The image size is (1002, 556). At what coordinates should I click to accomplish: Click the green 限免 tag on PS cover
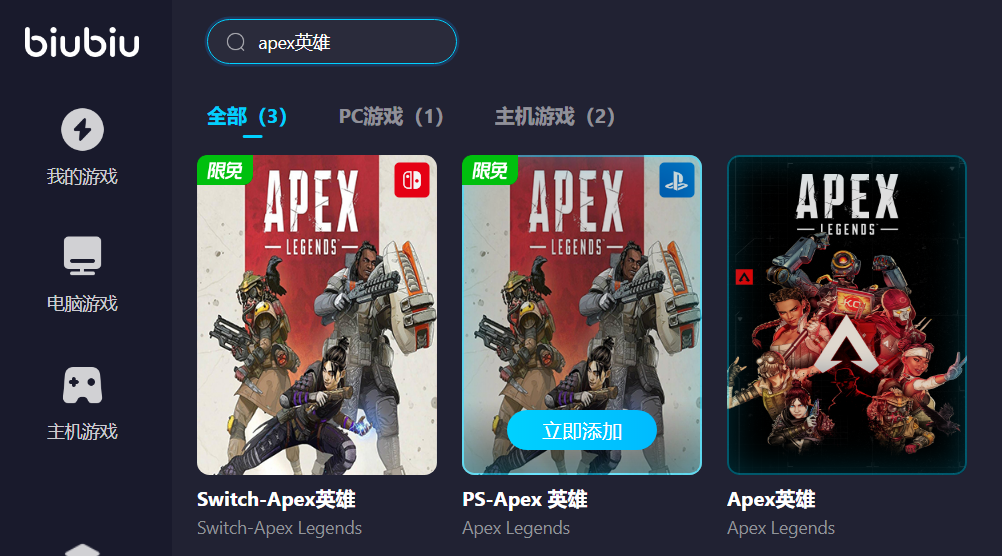(x=489, y=170)
